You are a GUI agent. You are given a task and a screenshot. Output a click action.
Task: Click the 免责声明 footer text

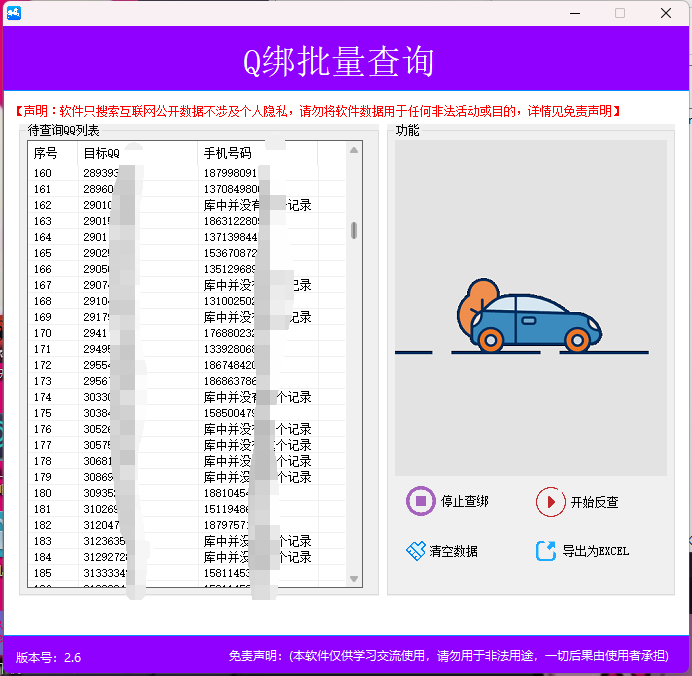(449, 656)
